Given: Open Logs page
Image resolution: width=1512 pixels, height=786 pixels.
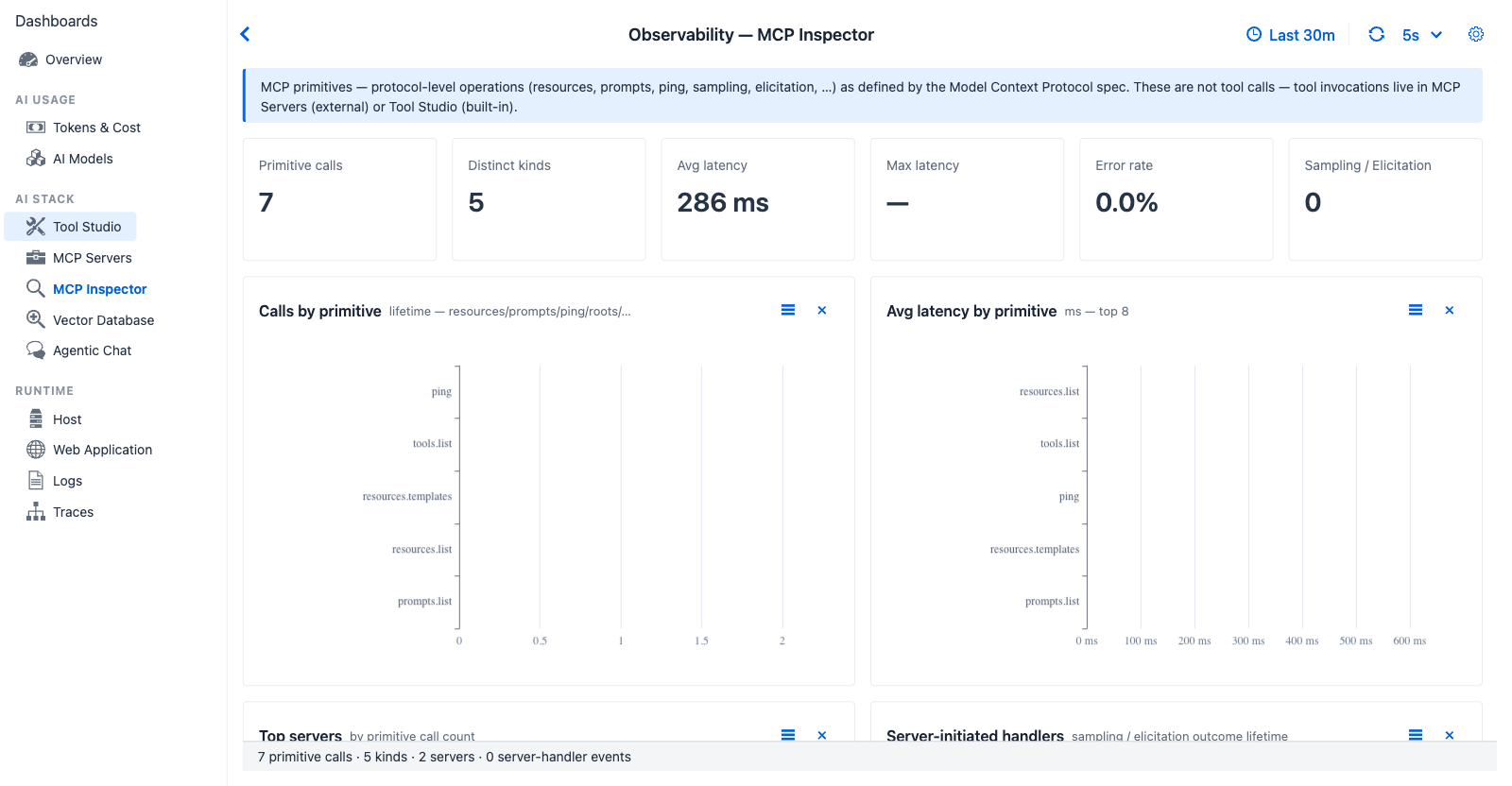Looking at the screenshot, I should click(68, 481).
